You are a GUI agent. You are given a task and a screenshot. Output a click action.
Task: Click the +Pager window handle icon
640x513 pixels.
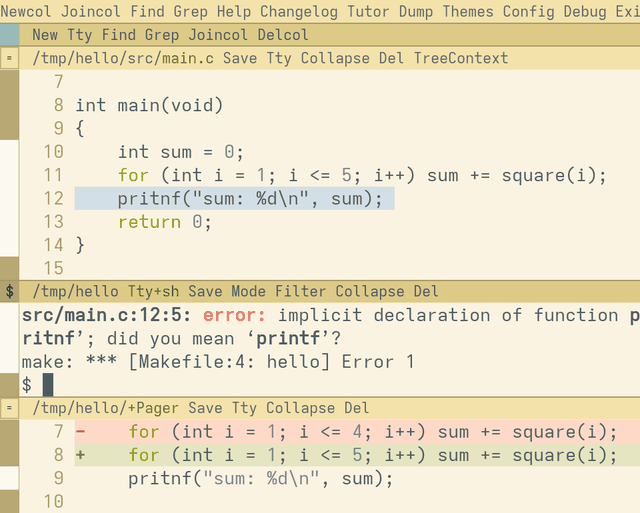9,408
